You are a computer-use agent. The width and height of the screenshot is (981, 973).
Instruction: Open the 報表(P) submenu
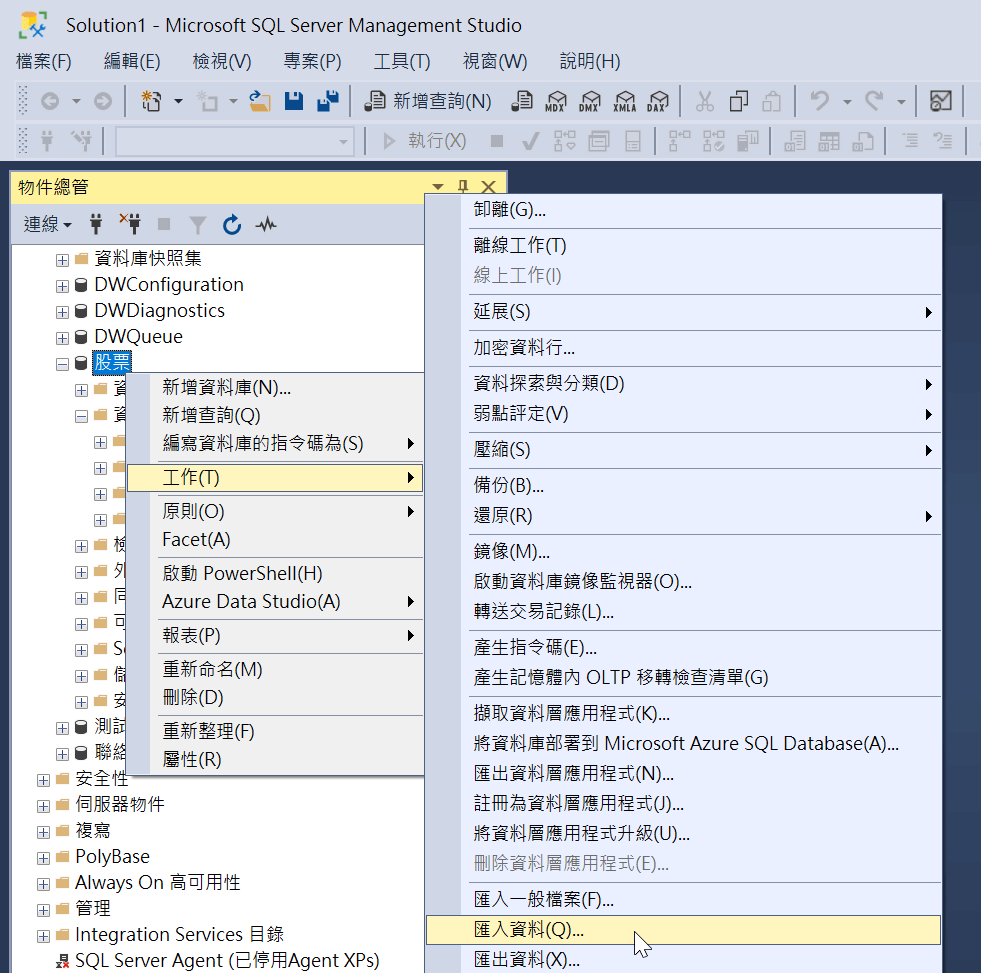(x=275, y=635)
